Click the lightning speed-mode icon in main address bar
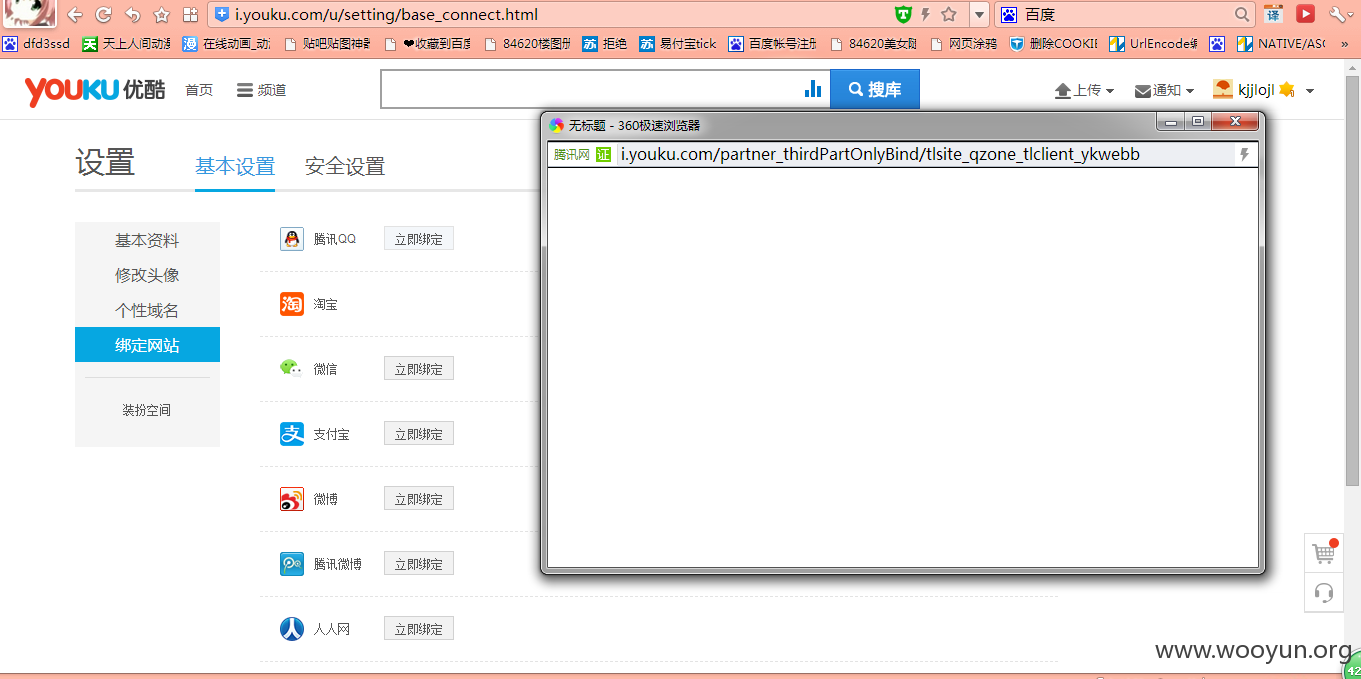 (x=926, y=14)
